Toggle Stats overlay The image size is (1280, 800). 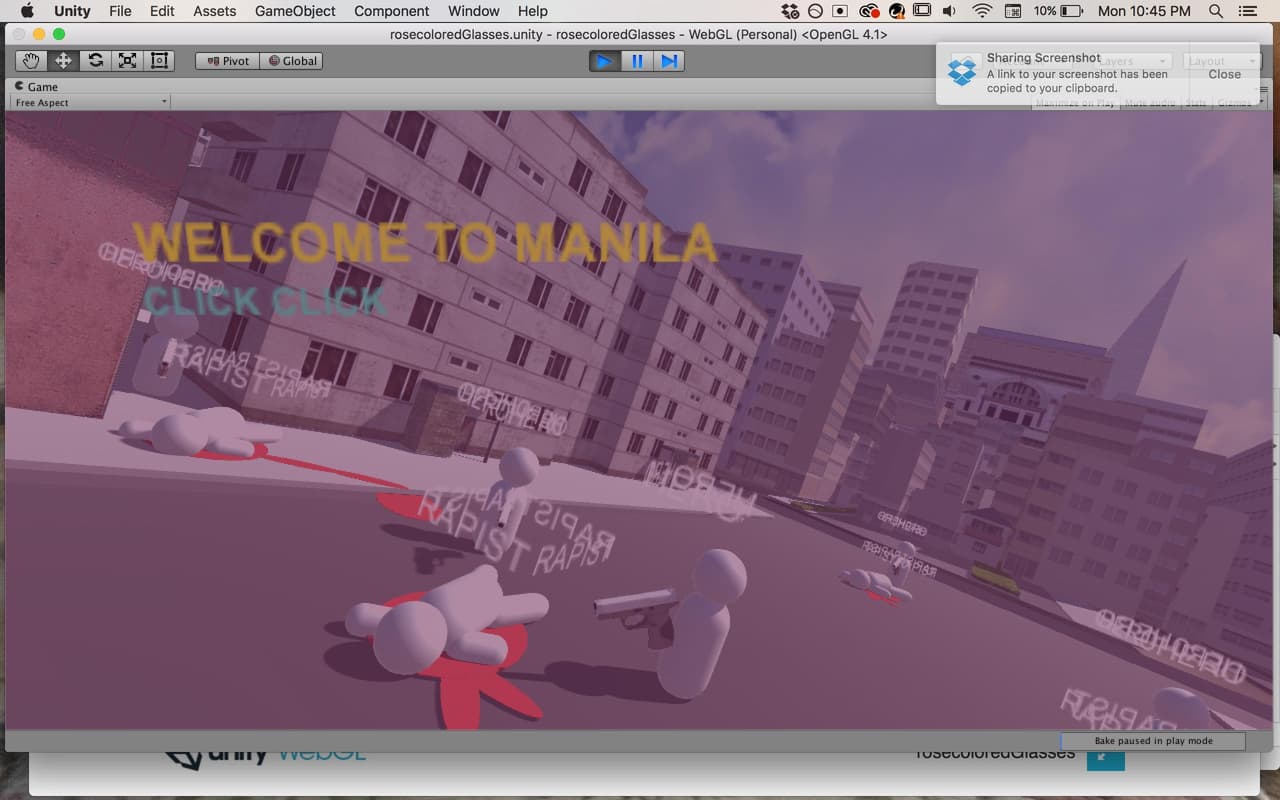pyautogui.click(x=1196, y=103)
